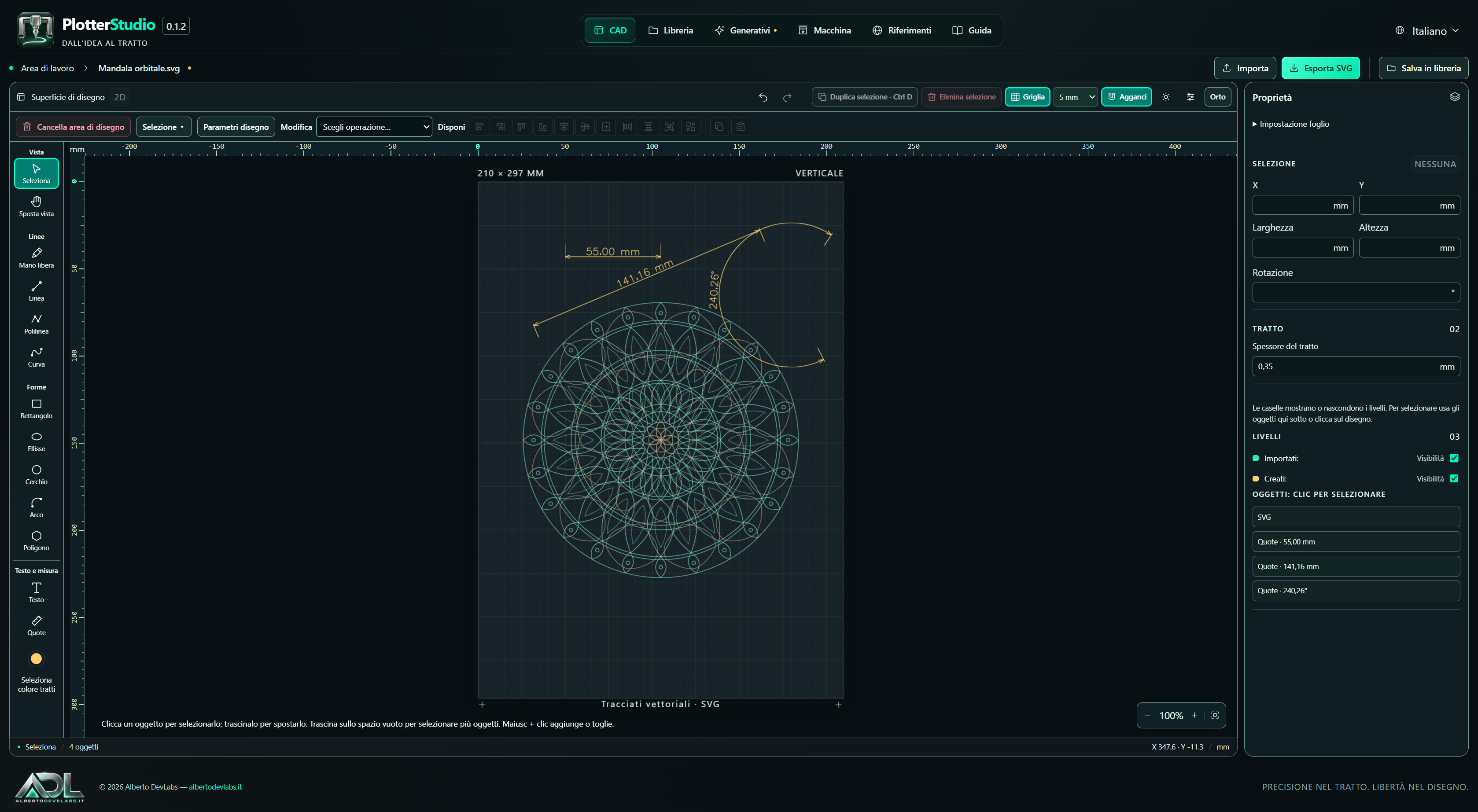This screenshot has width=1478, height=812.
Task: Open the Macchina tab
Action: tap(825, 30)
